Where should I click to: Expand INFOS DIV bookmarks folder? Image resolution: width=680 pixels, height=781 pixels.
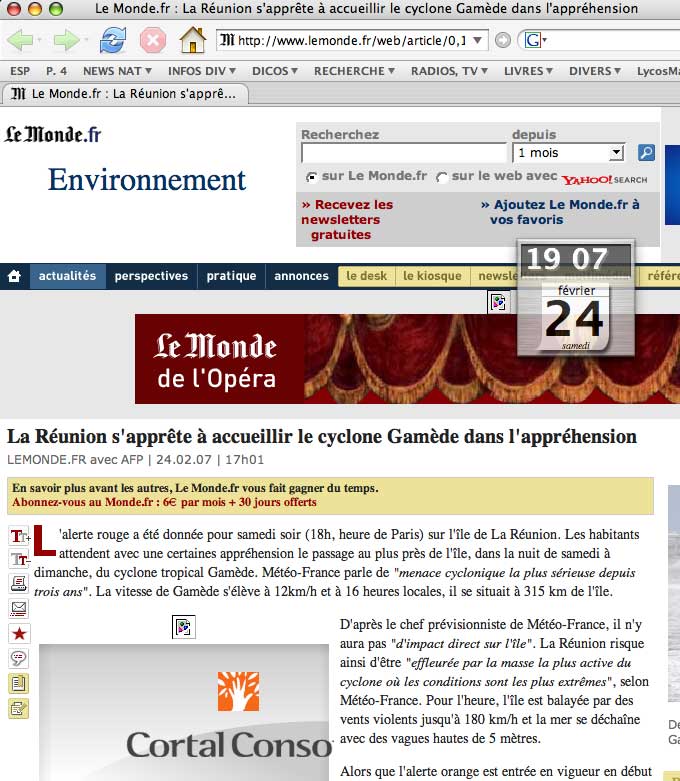(x=202, y=71)
